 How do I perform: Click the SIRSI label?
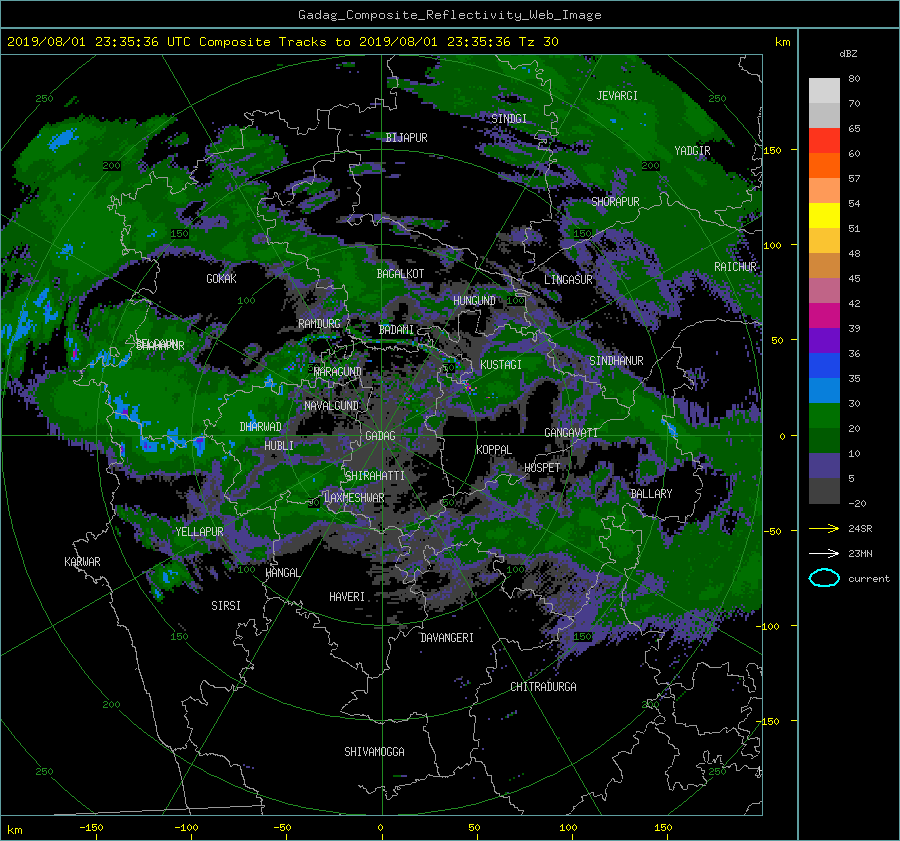226,606
